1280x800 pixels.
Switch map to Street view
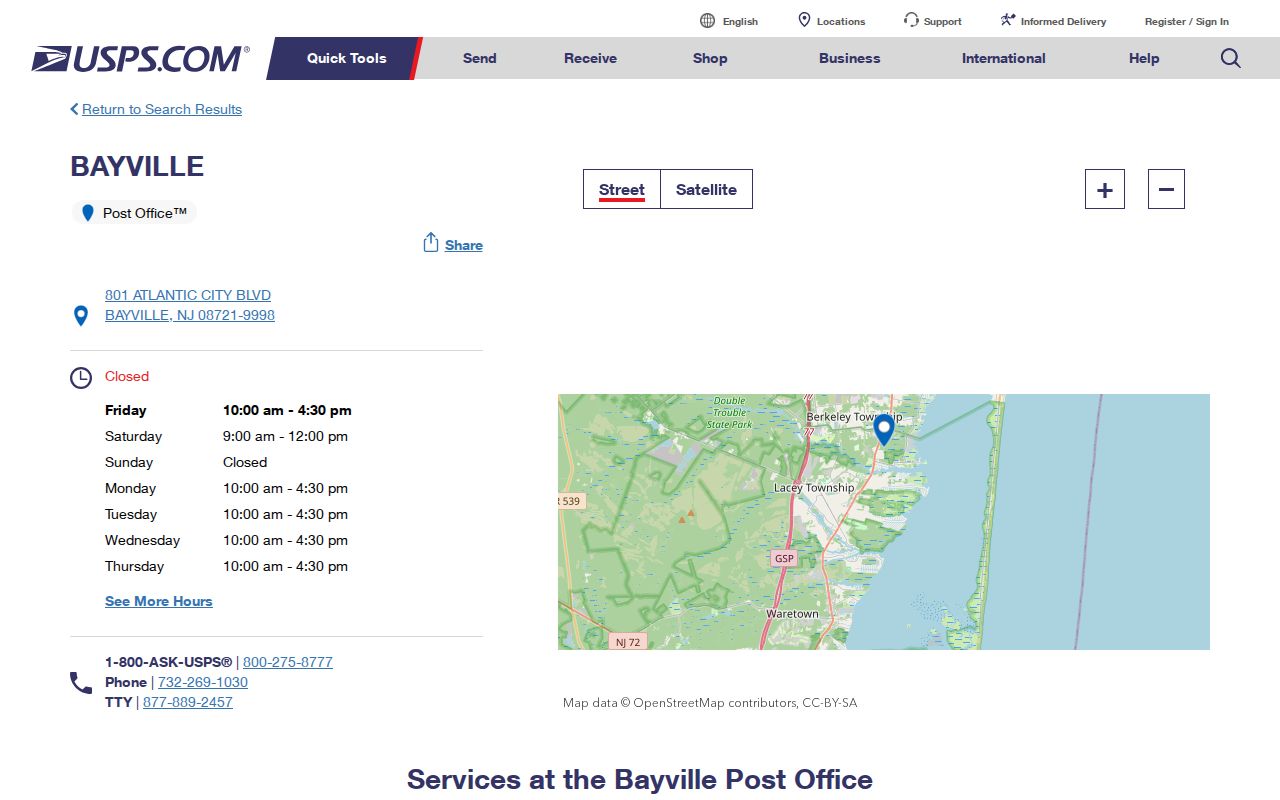pos(622,189)
